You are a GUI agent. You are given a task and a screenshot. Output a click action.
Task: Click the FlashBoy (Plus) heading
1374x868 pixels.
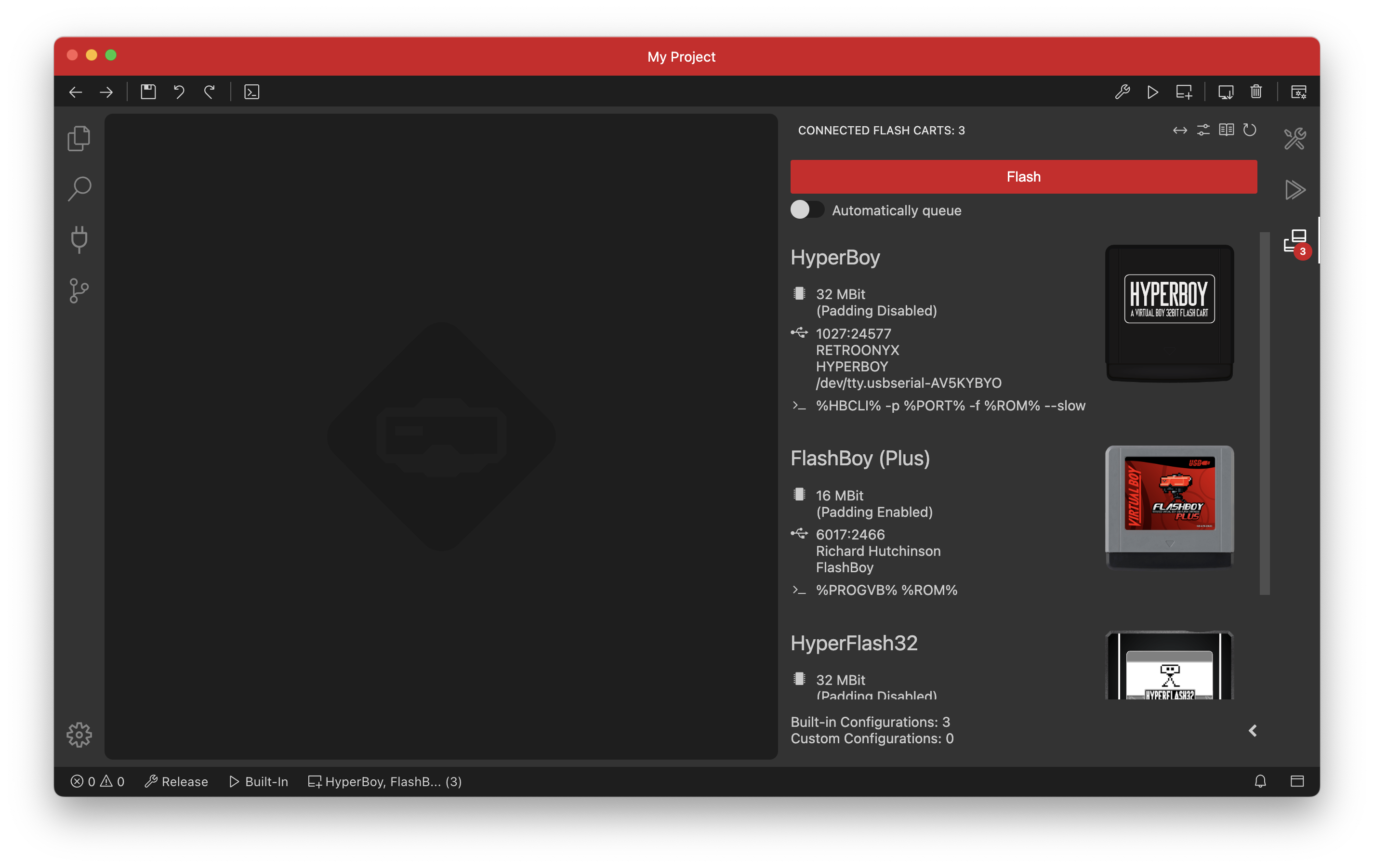coord(860,458)
